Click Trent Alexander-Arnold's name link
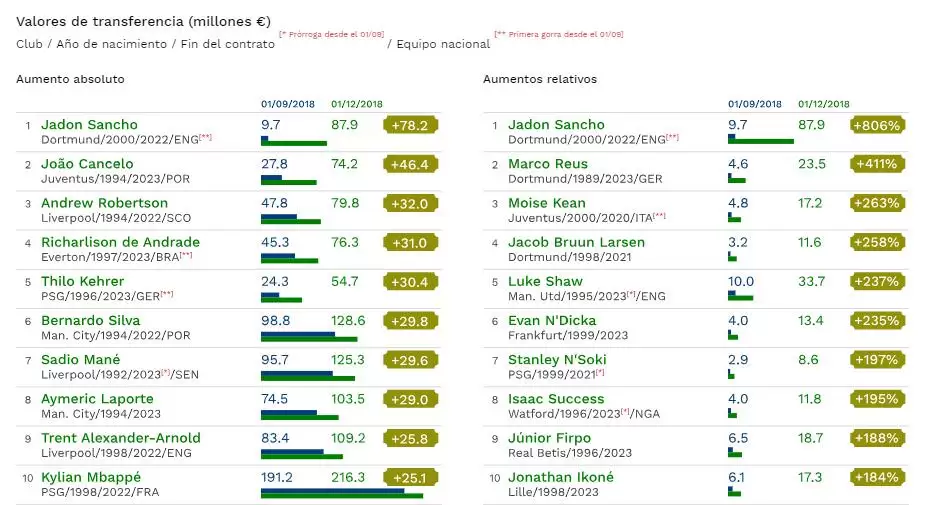928x505 pixels. [120, 438]
